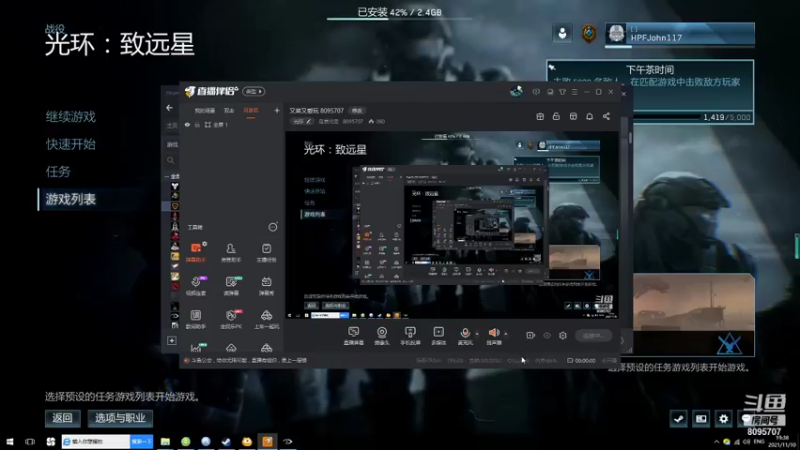800x450 pixels.
Task: Collapse the right panel chevron of streaming app
Action: click(x=622, y=340)
